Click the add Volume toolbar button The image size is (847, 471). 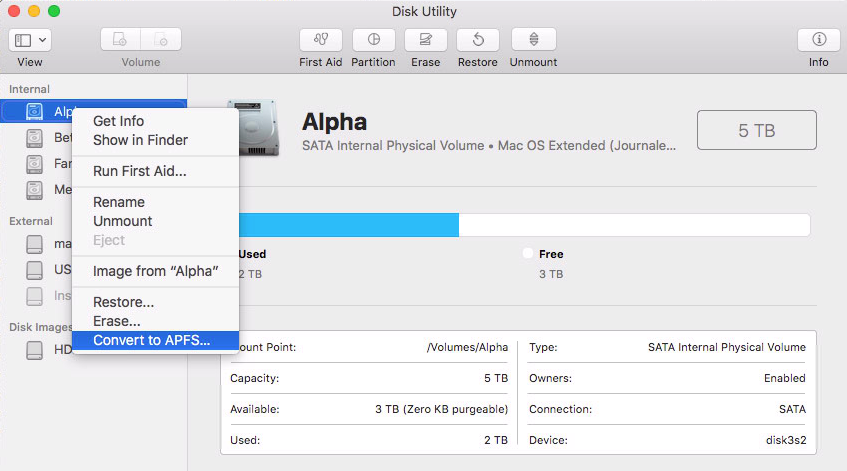coord(120,39)
